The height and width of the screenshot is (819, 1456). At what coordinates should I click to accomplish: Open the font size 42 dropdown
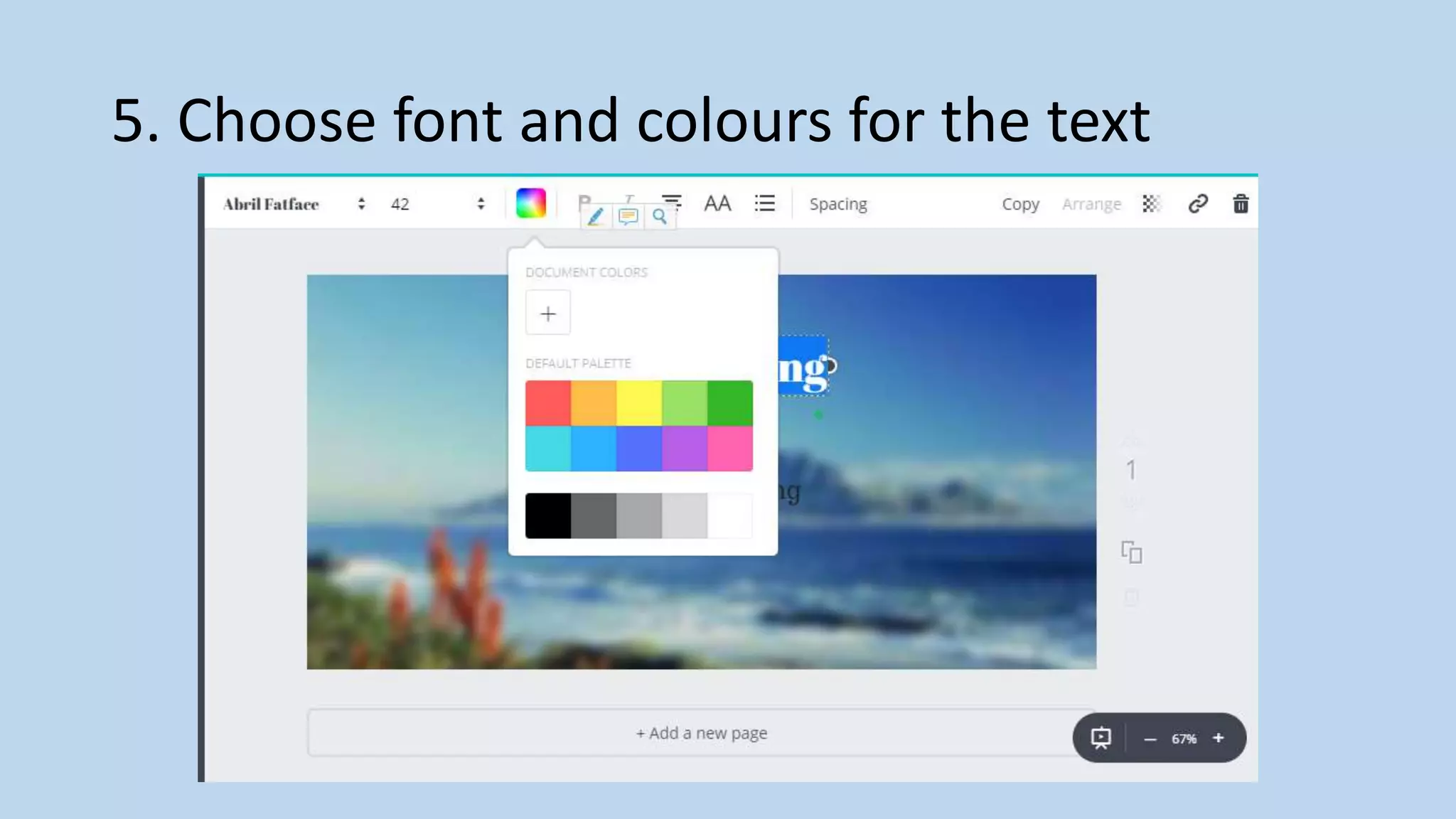coord(437,204)
